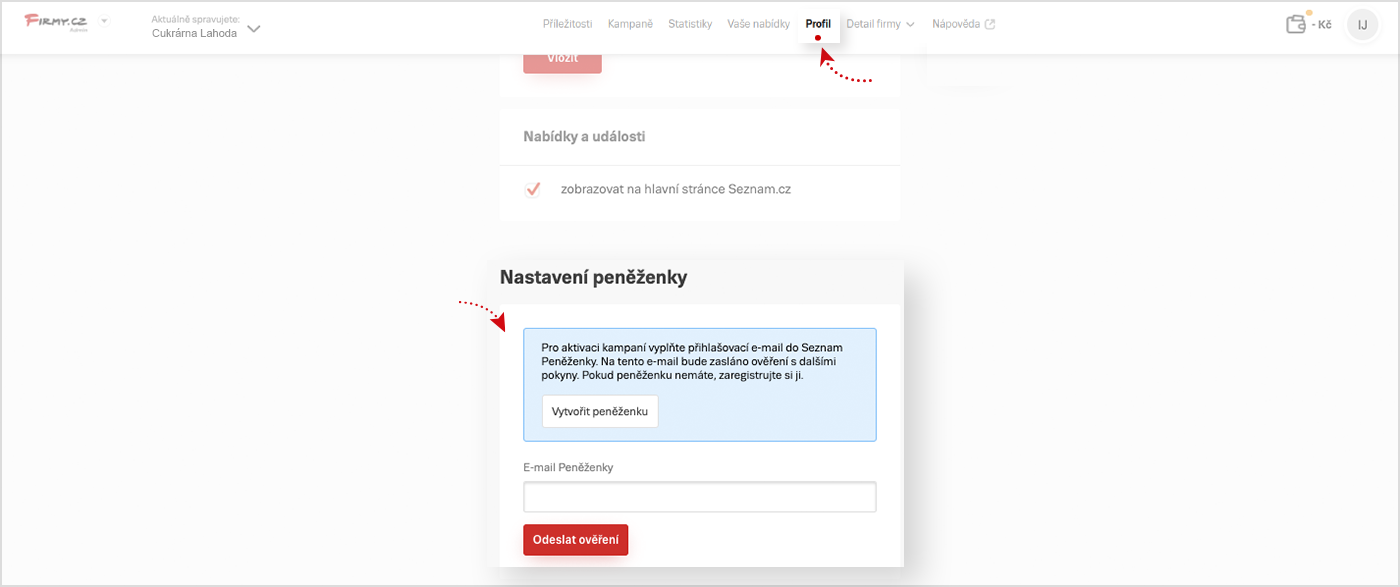The width and height of the screenshot is (1400, 587).
Task: Open Statistiky in the top navigation
Action: point(690,24)
